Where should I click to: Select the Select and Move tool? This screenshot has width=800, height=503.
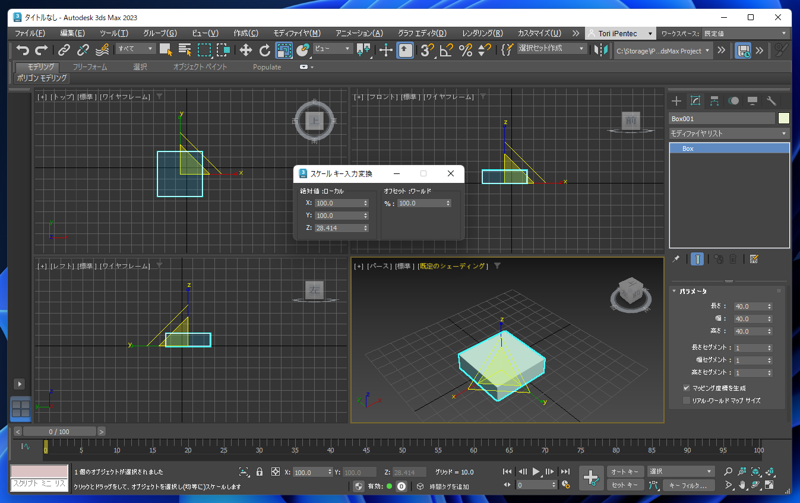[245, 50]
